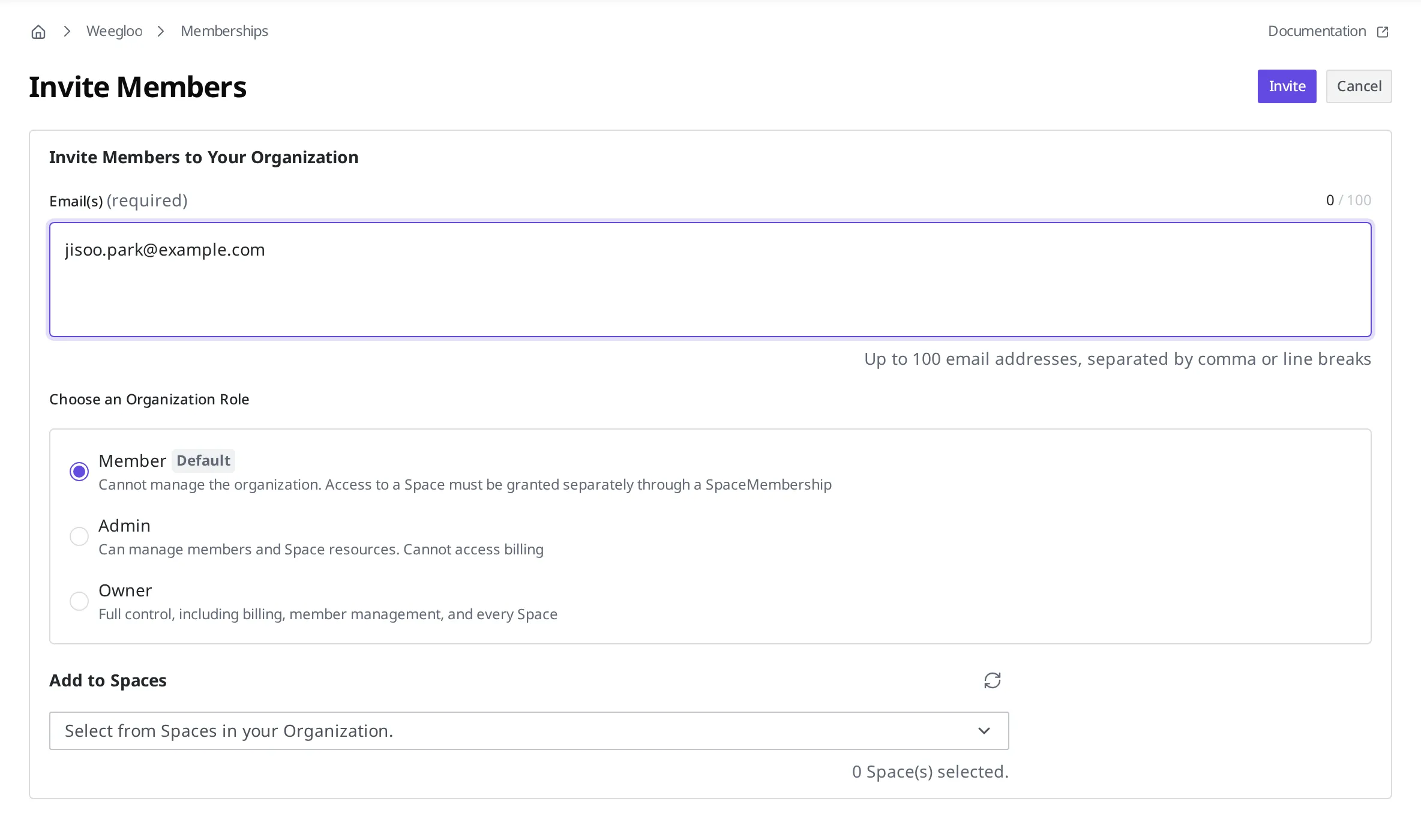Open the Documentation link
The height and width of the screenshot is (840, 1421).
pos(1317,31)
